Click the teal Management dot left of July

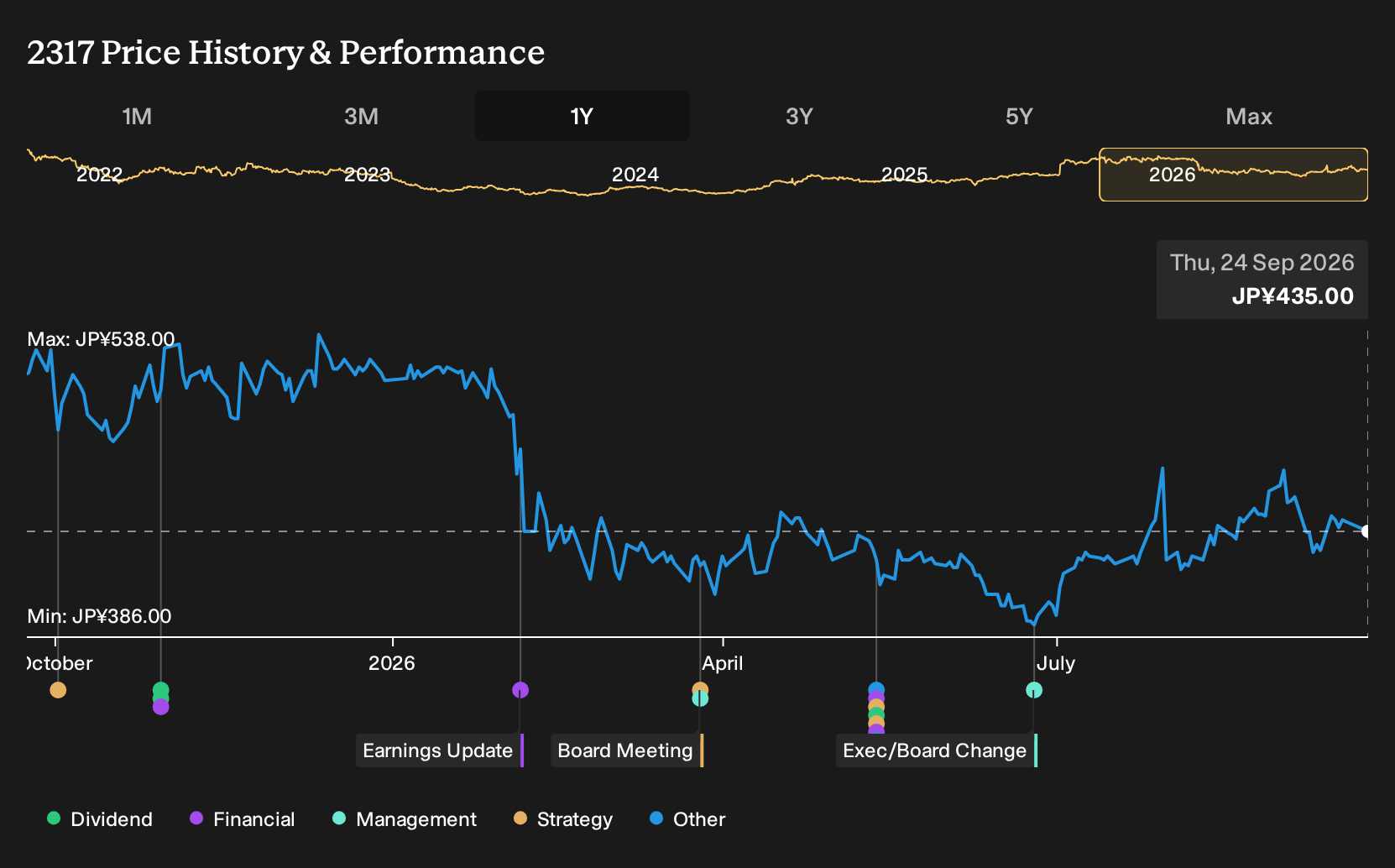pos(1034,690)
